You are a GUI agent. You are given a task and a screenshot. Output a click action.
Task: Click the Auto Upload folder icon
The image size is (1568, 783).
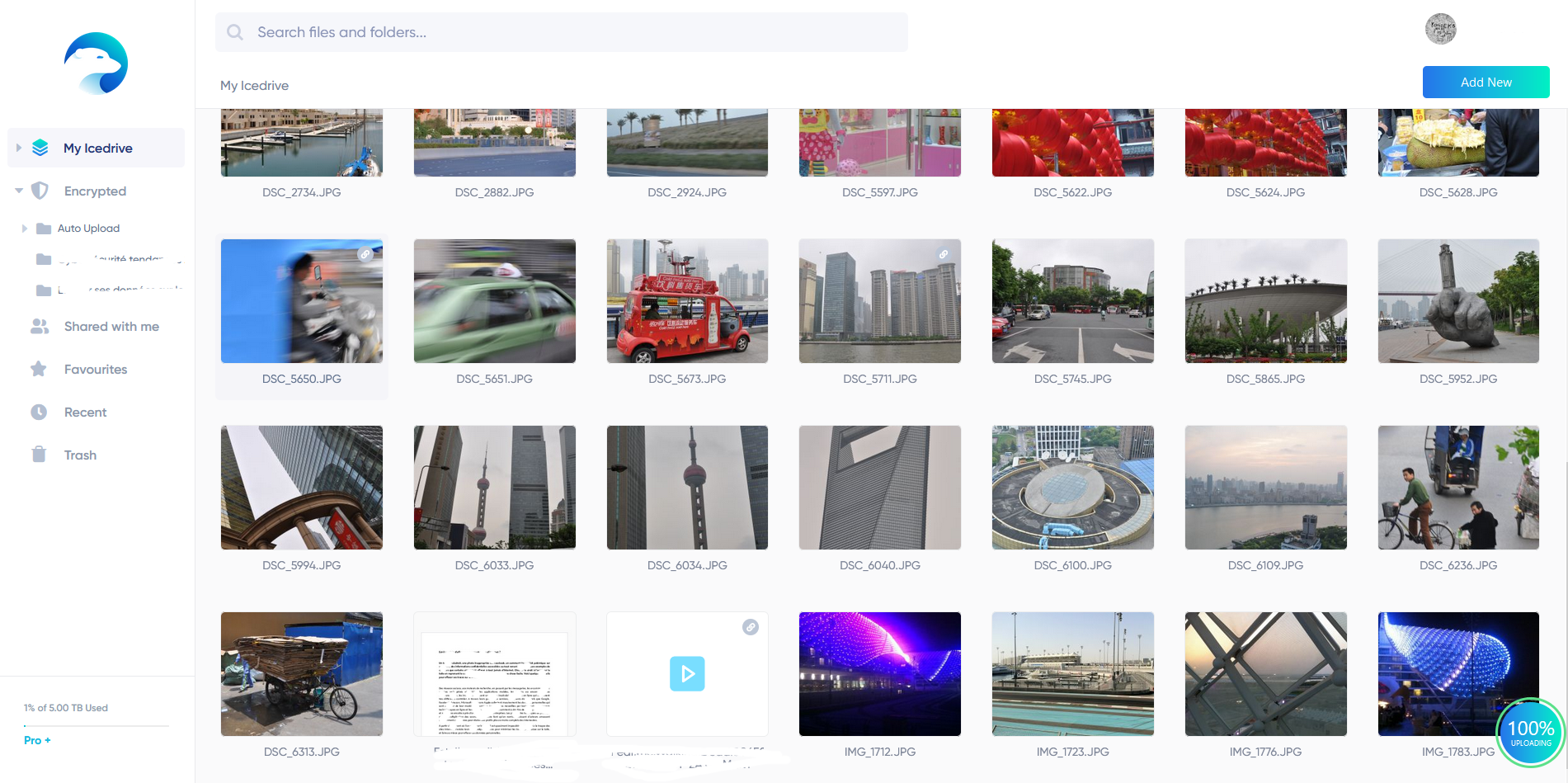pyautogui.click(x=44, y=228)
